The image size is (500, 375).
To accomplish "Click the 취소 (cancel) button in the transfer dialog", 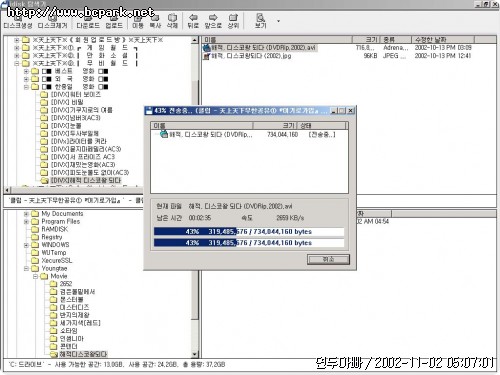I will pyautogui.click(x=328, y=259).
